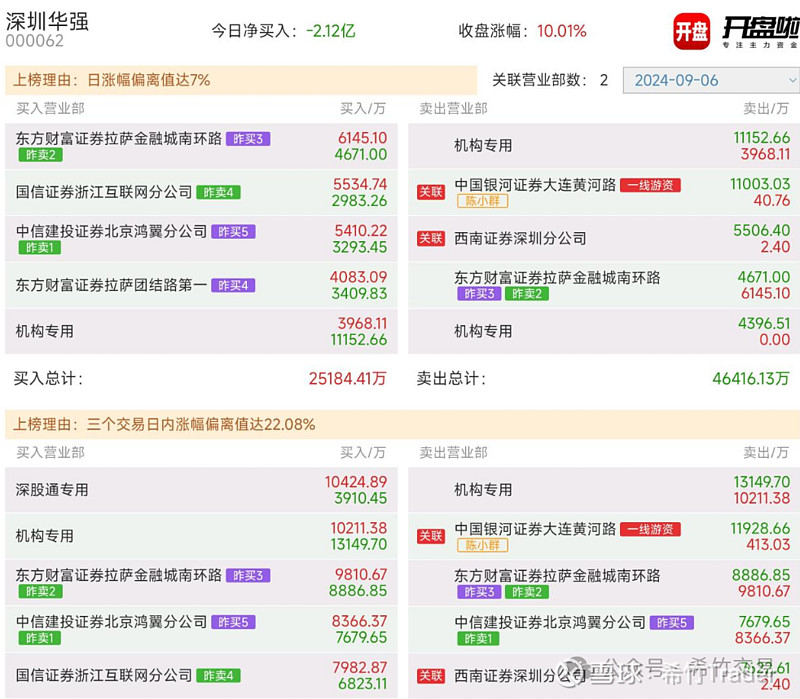Viewport: 800px width, 699px height.
Task: Click 卖出营业部 column header in bottom table
Action: (454, 453)
